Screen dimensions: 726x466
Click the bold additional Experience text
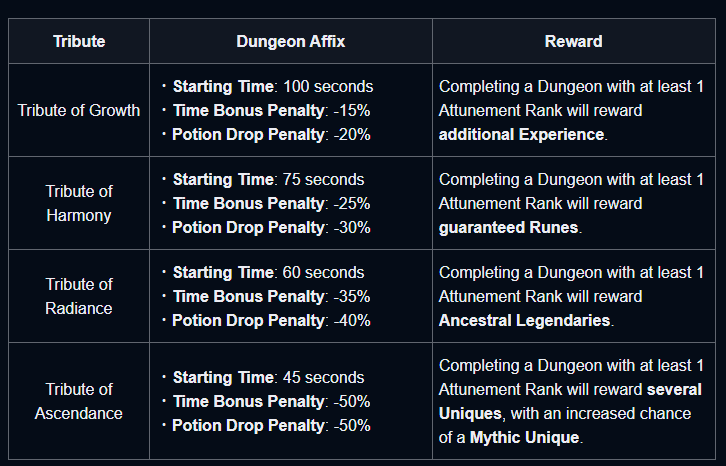tap(521, 134)
